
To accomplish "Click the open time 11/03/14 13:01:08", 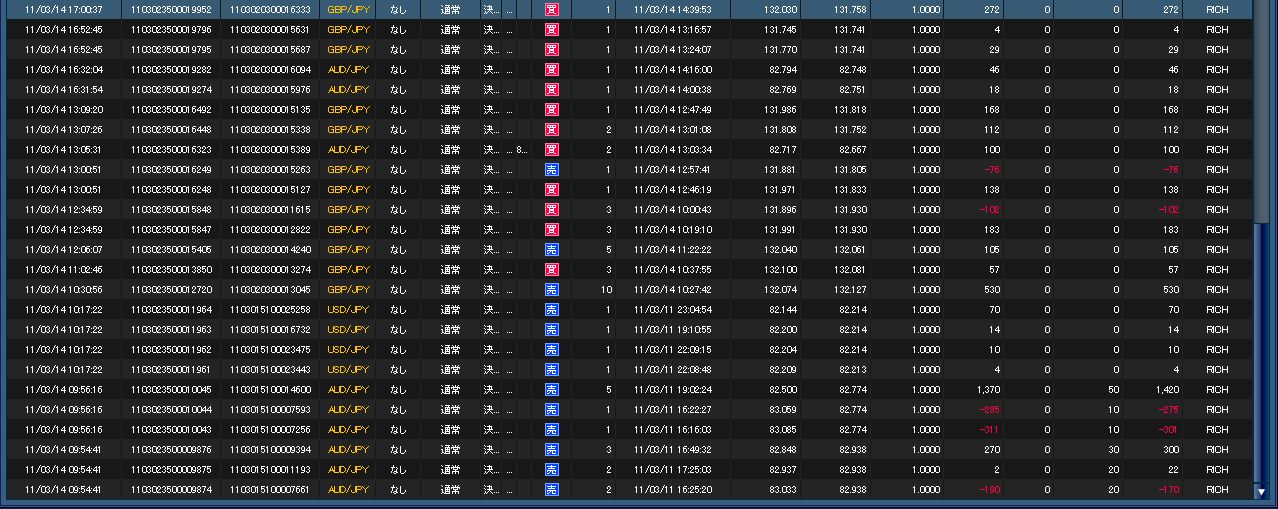I will click(672, 130).
